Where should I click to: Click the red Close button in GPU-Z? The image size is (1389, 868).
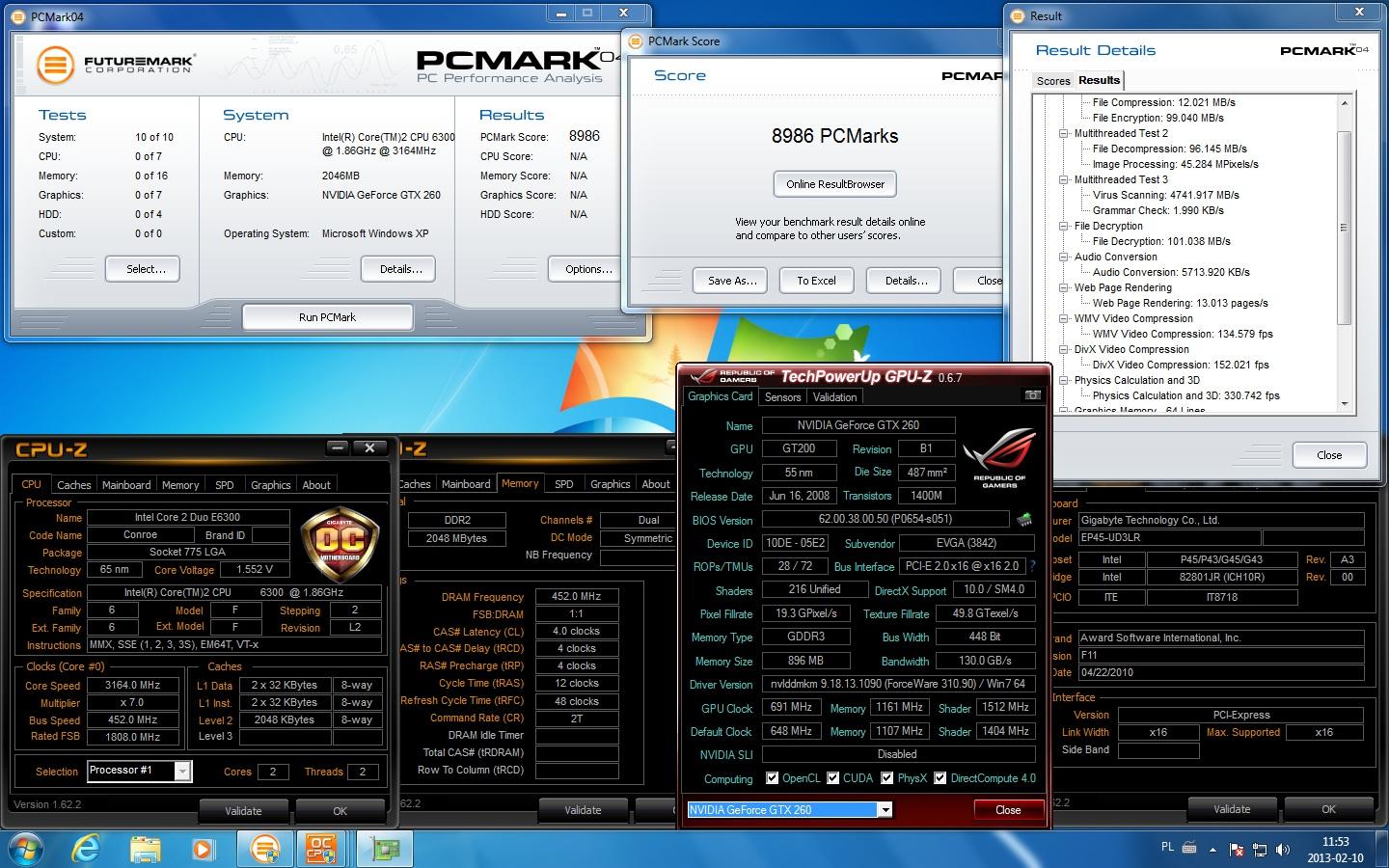click(1008, 810)
